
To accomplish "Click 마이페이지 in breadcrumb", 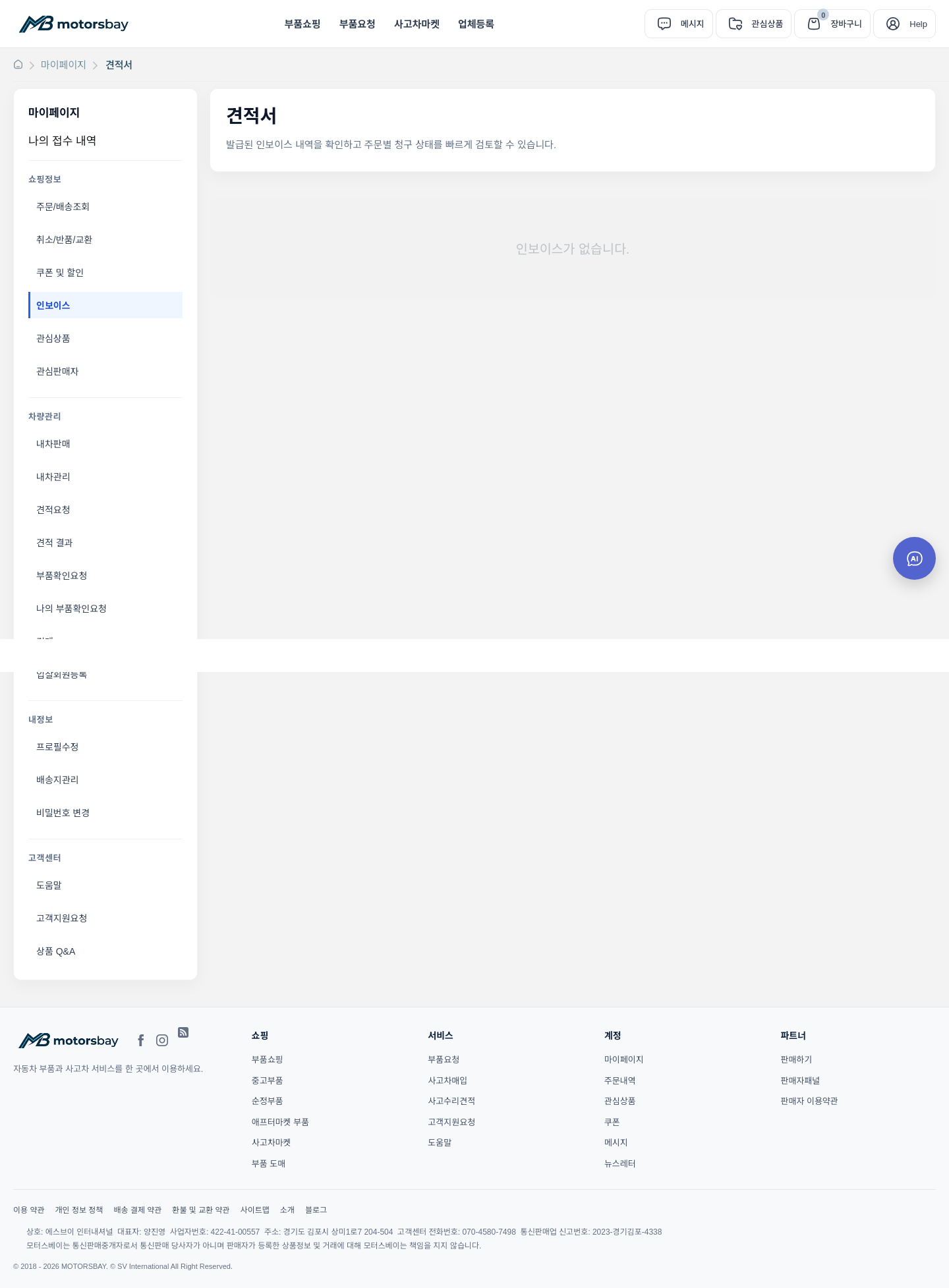I will click(x=63, y=65).
